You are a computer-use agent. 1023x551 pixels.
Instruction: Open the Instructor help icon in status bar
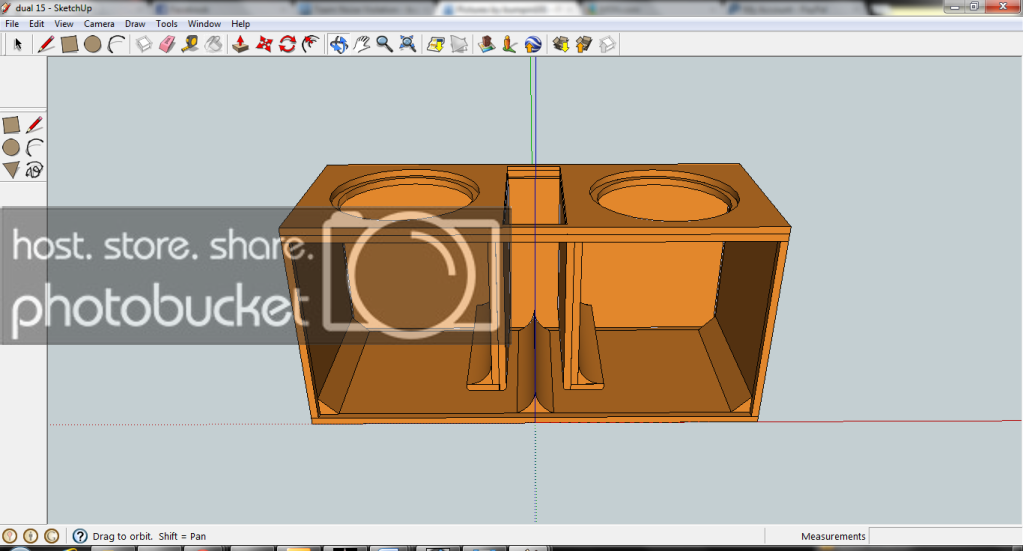[80, 536]
